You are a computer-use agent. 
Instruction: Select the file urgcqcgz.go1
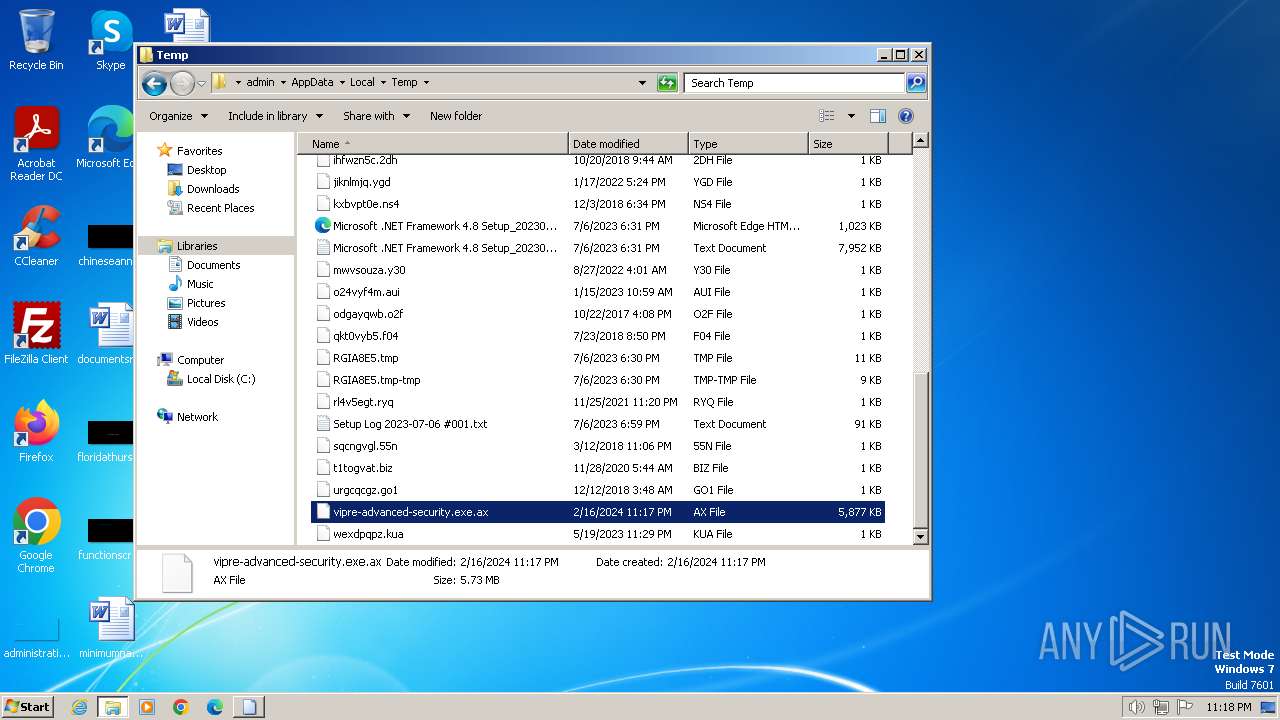[x=598, y=490]
